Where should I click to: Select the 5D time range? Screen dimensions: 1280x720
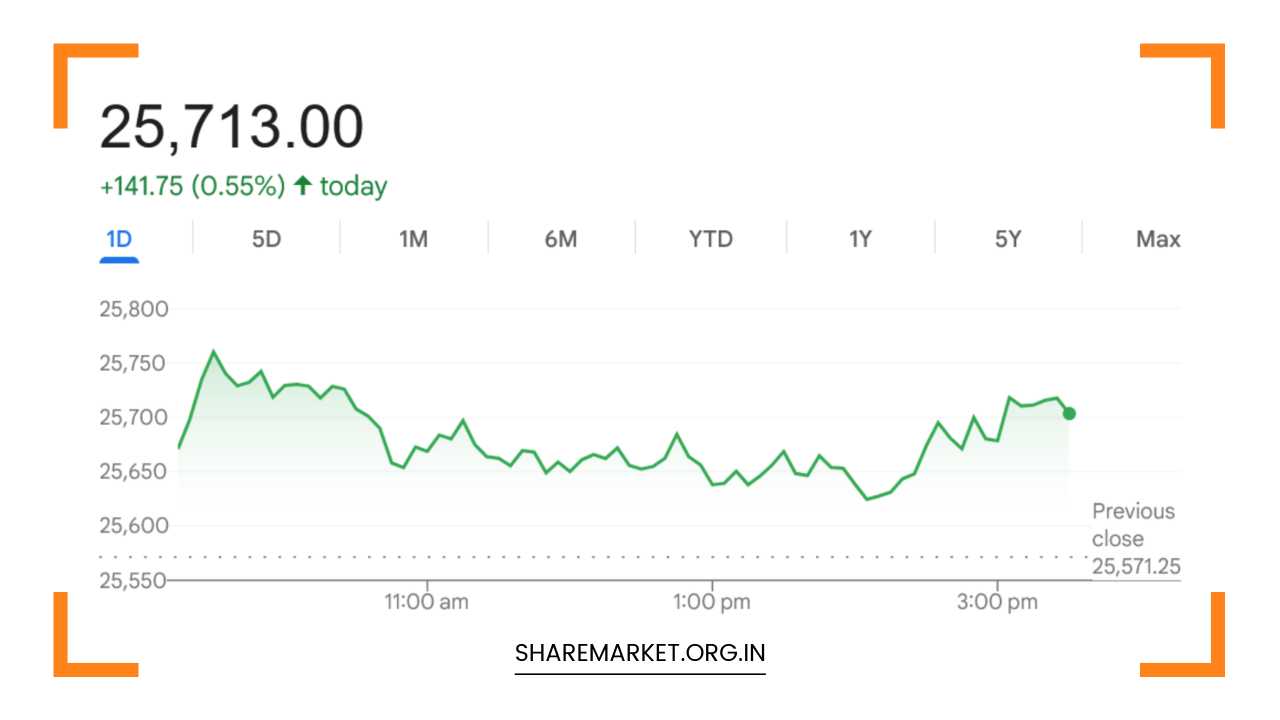pyautogui.click(x=266, y=238)
